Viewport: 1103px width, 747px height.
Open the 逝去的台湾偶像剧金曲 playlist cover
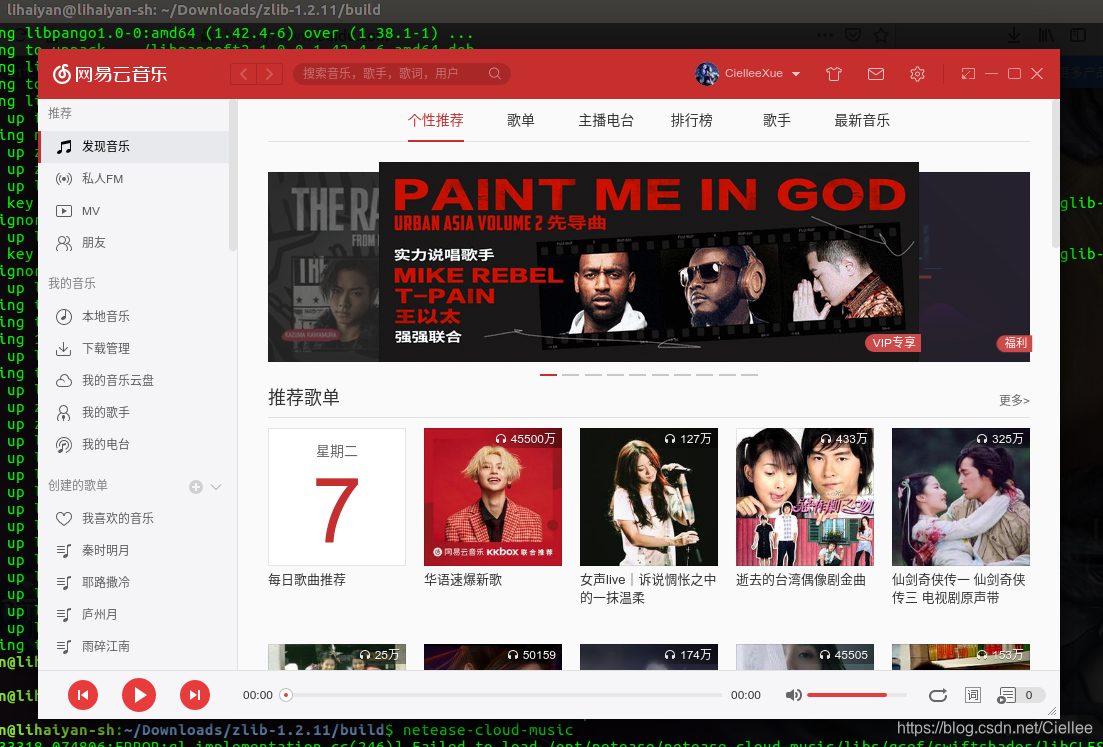805,497
